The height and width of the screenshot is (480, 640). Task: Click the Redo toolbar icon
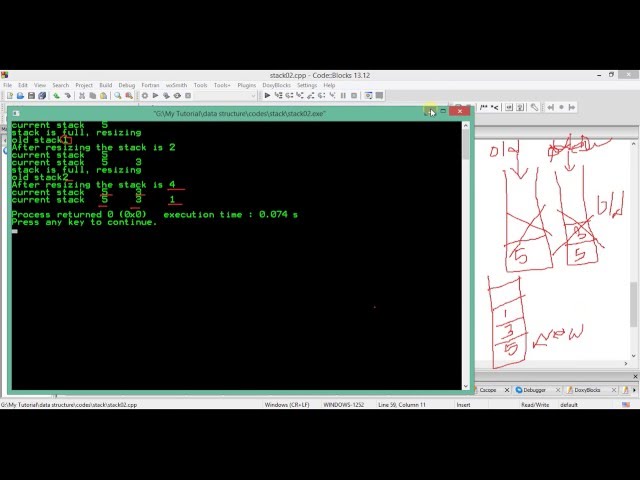68,96
